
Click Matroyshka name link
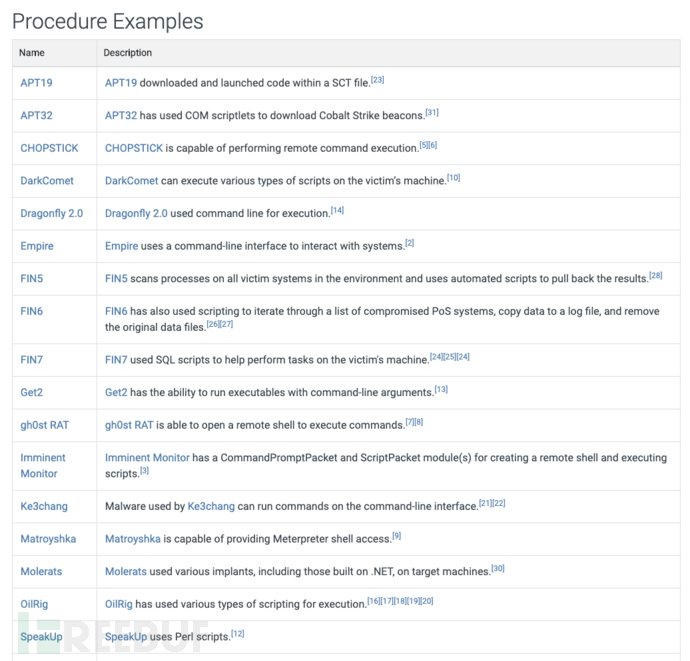click(x=50, y=539)
